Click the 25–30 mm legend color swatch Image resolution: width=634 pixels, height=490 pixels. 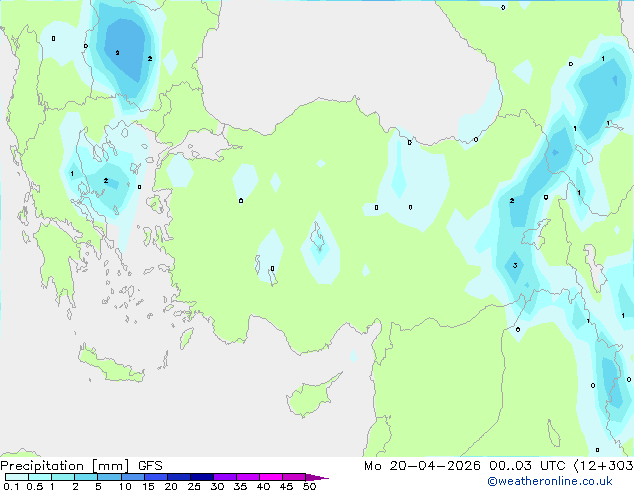[202, 477]
